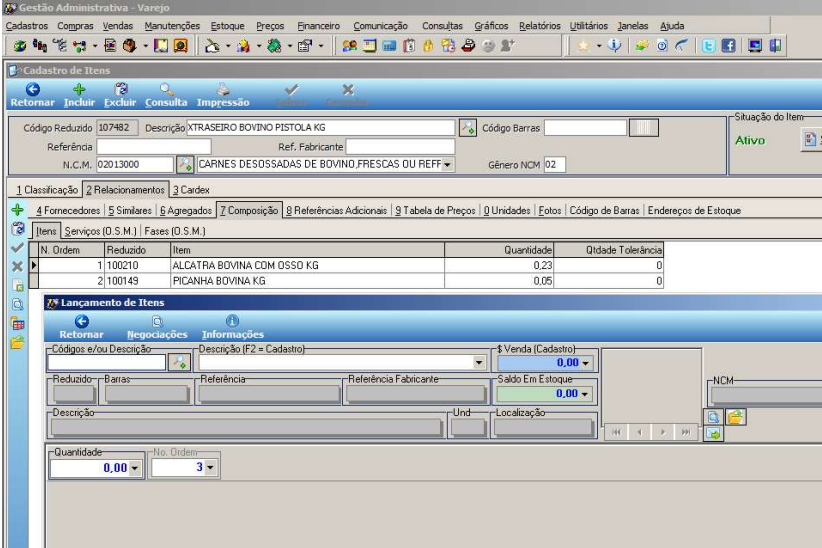The height and width of the screenshot is (548, 822).
Task: Click the first globe icon in the main toolbar
Action: pos(19,46)
